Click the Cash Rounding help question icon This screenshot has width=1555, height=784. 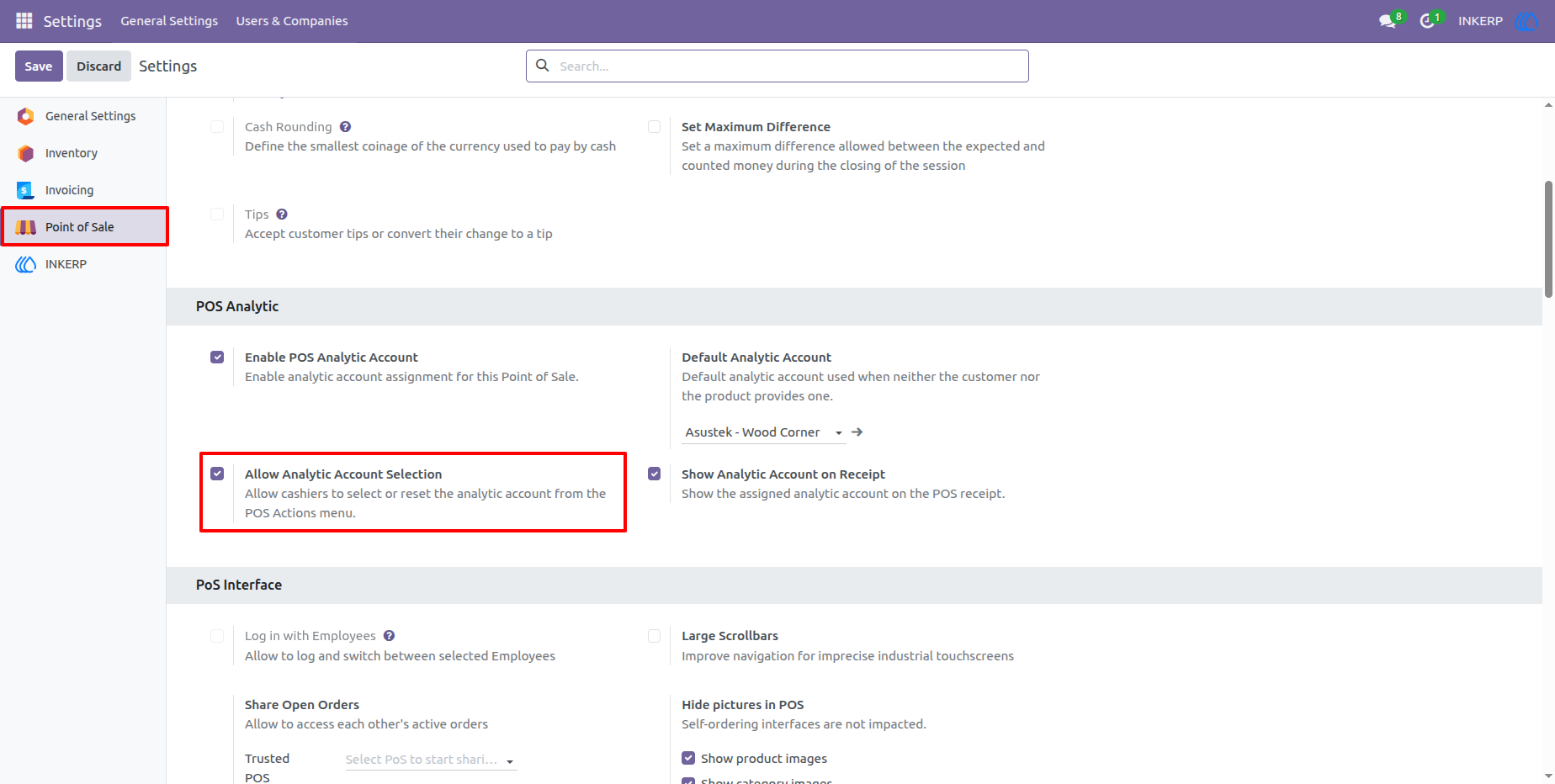[x=345, y=127]
